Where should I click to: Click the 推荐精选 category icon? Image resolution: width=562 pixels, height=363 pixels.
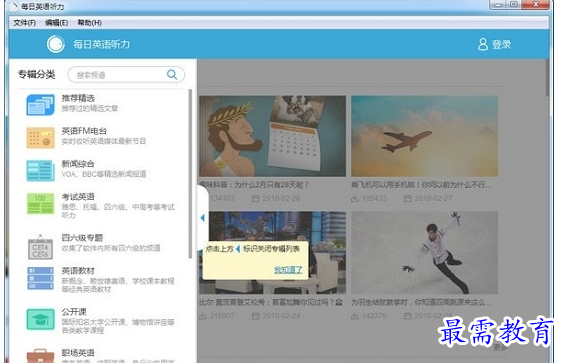tap(41, 105)
